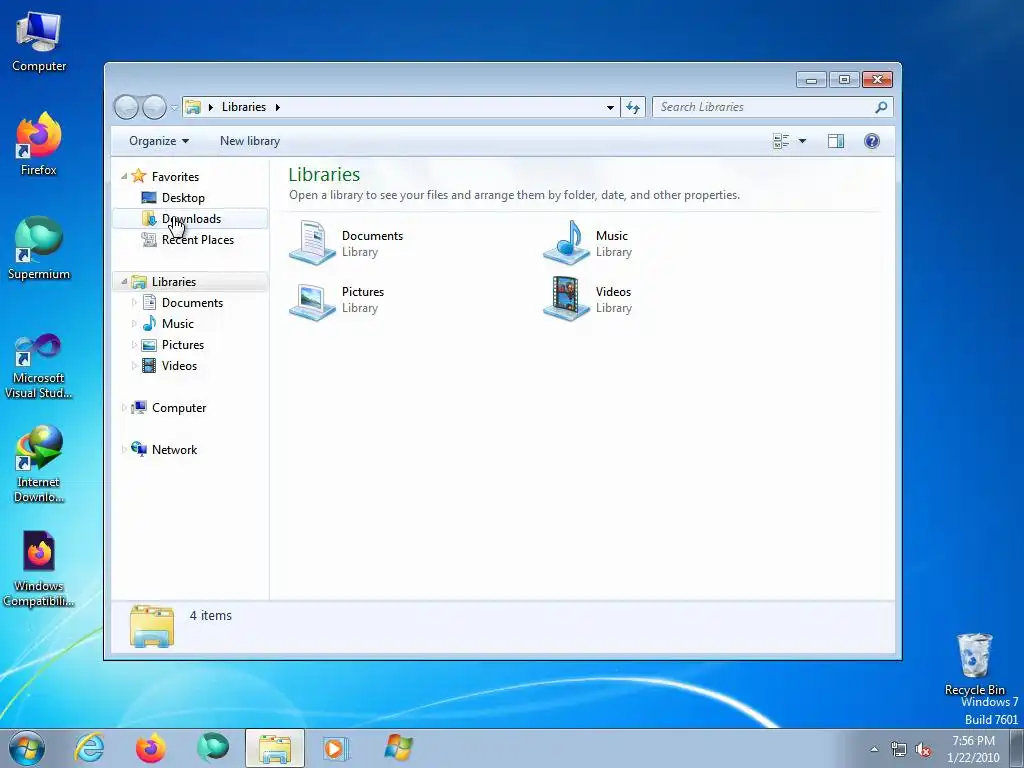Click the Back navigation arrow

pyautogui.click(x=126, y=107)
